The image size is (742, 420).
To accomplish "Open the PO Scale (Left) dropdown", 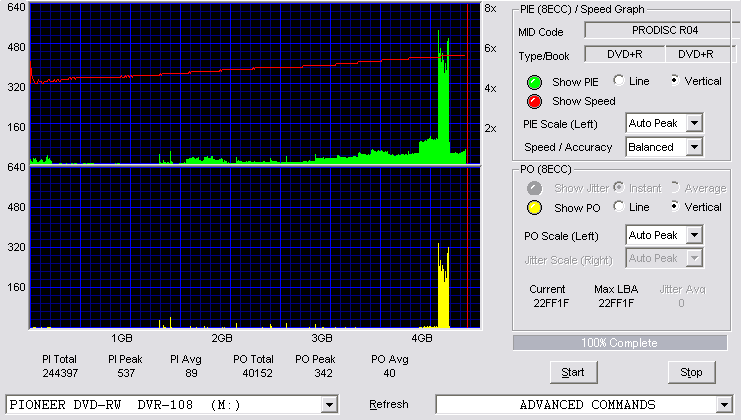I will click(x=694, y=235).
